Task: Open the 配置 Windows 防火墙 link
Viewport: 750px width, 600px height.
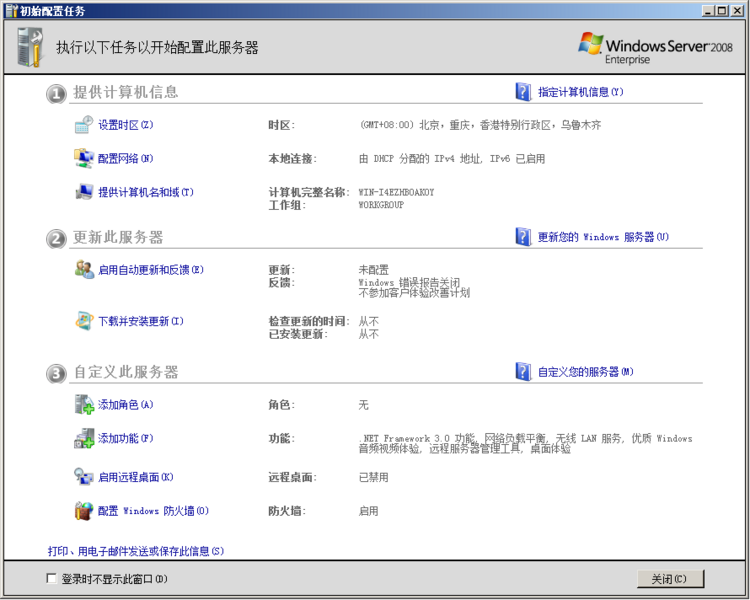Action: (153, 511)
